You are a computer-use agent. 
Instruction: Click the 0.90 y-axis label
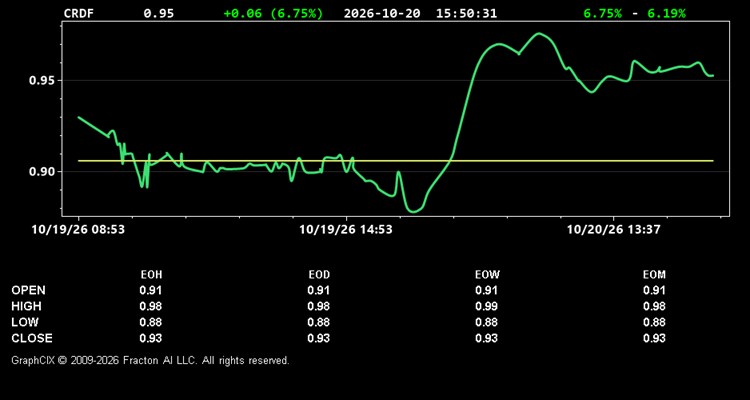[42, 171]
